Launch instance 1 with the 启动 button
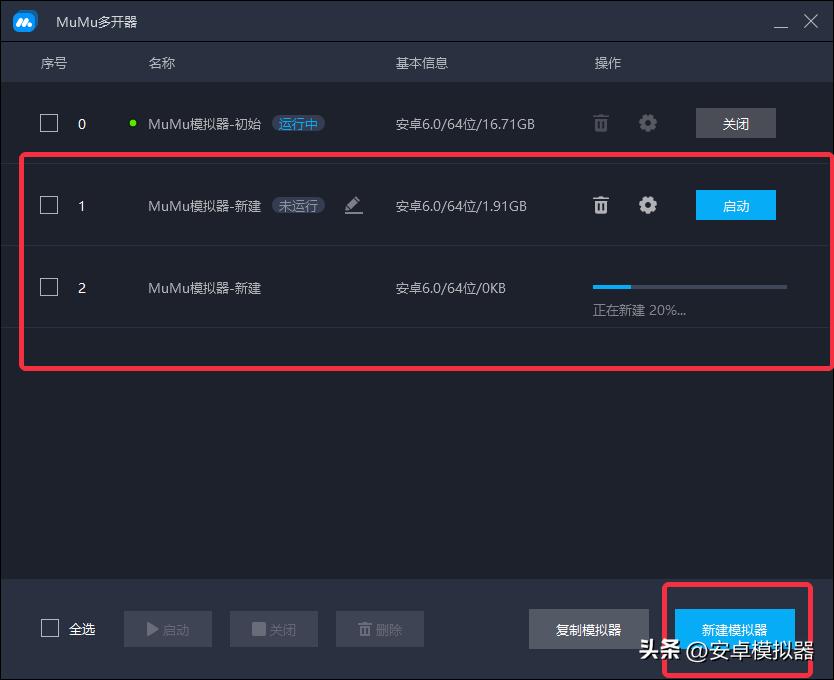Image resolution: width=834 pixels, height=680 pixels. pos(735,205)
